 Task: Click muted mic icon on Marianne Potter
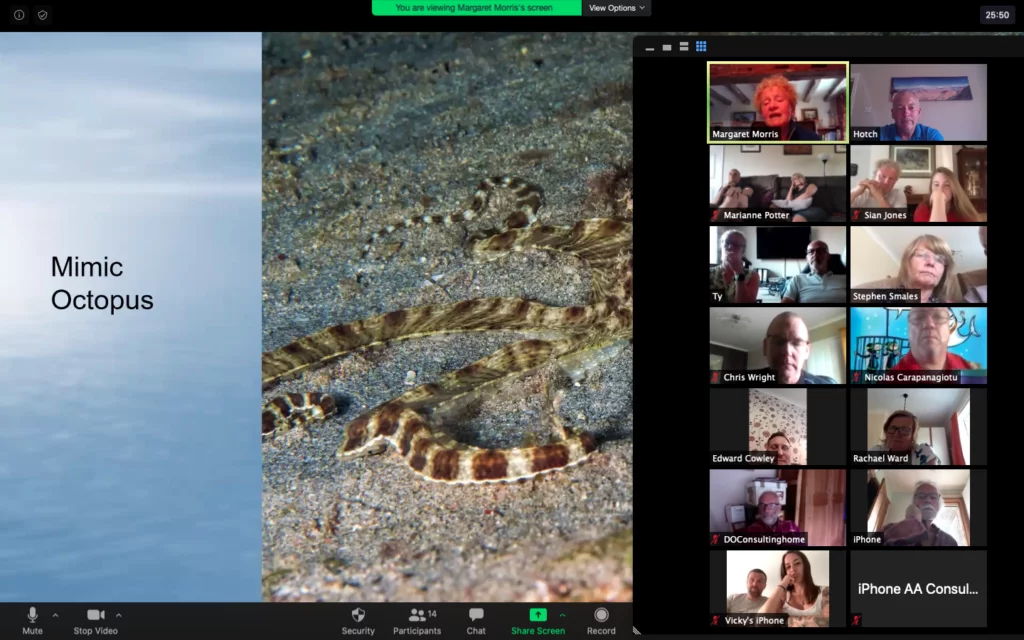(716, 215)
